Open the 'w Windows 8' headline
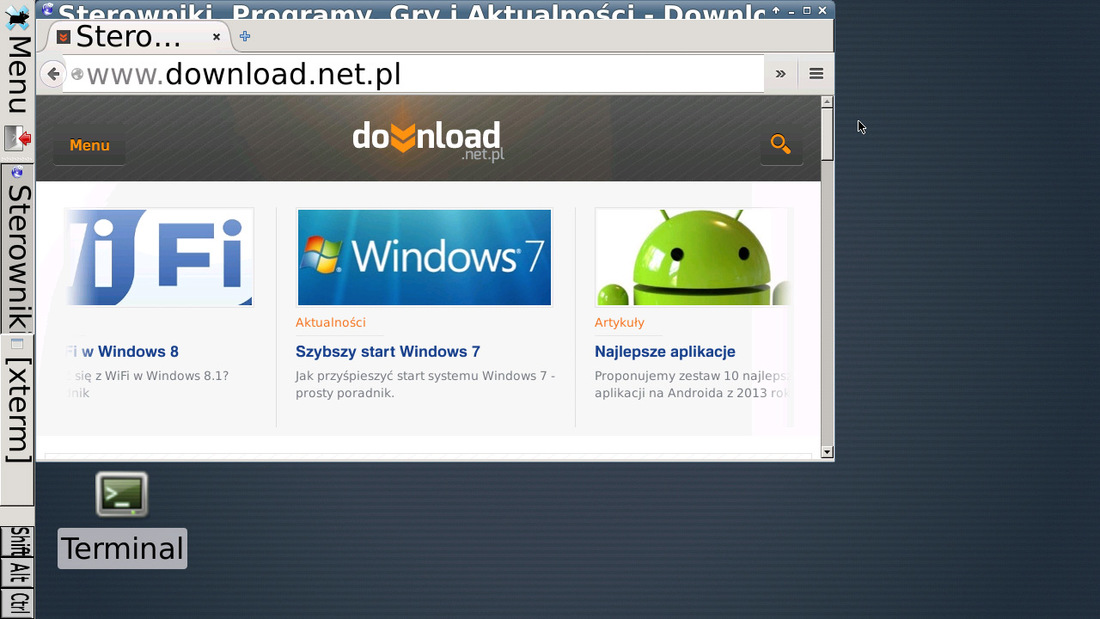 point(130,352)
